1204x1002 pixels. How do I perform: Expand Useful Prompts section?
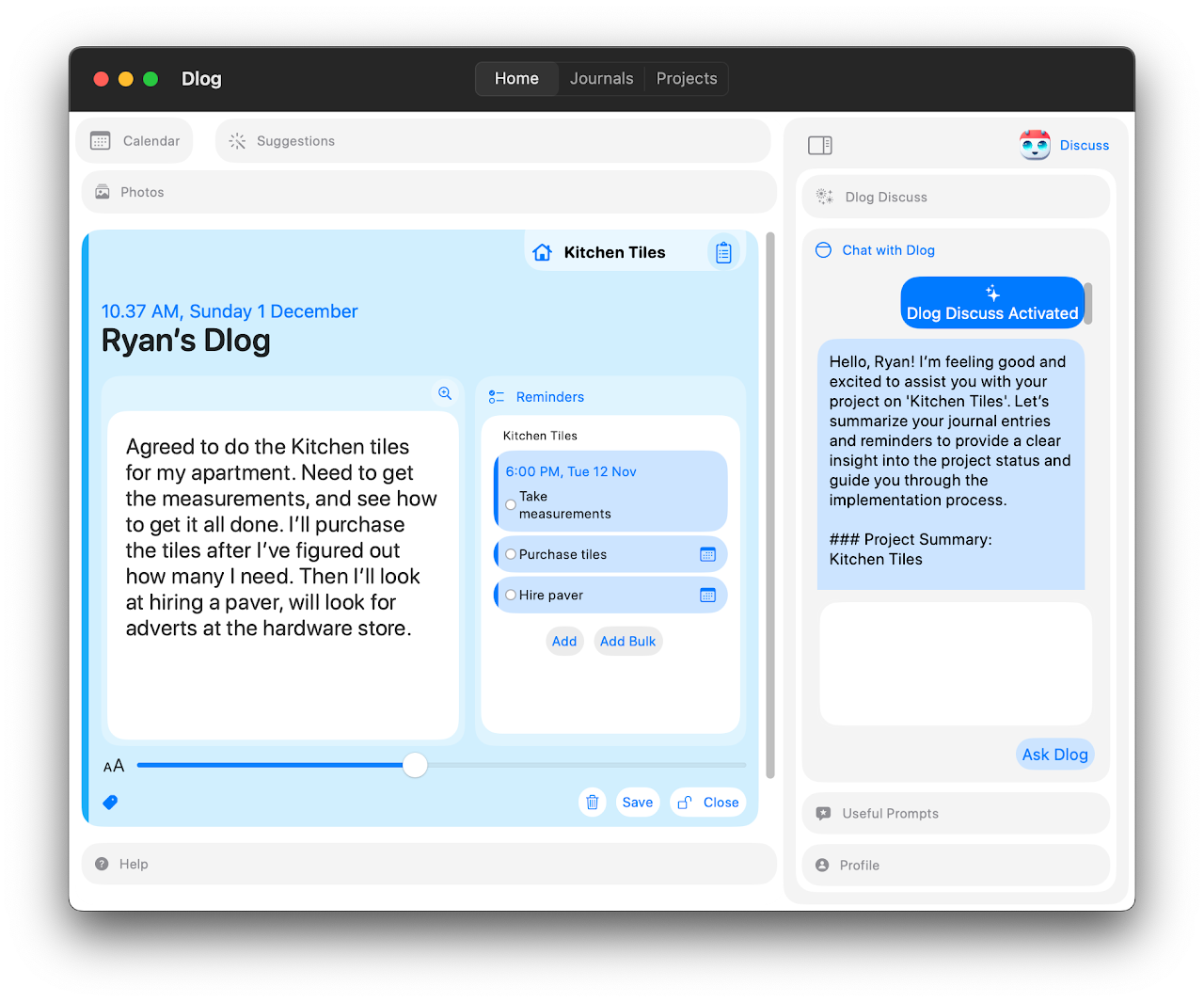pyautogui.click(x=956, y=813)
